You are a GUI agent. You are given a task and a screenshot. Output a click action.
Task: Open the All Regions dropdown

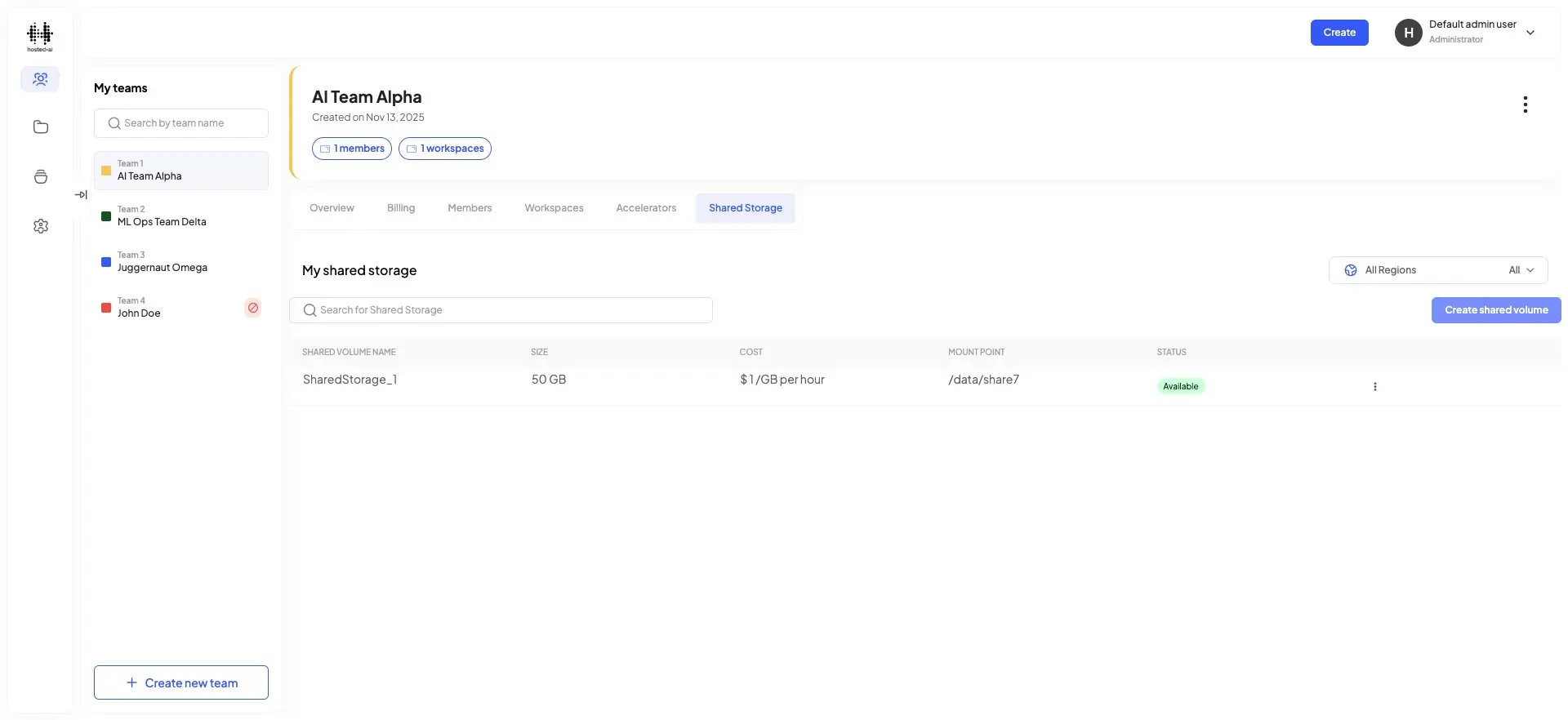tap(1438, 270)
